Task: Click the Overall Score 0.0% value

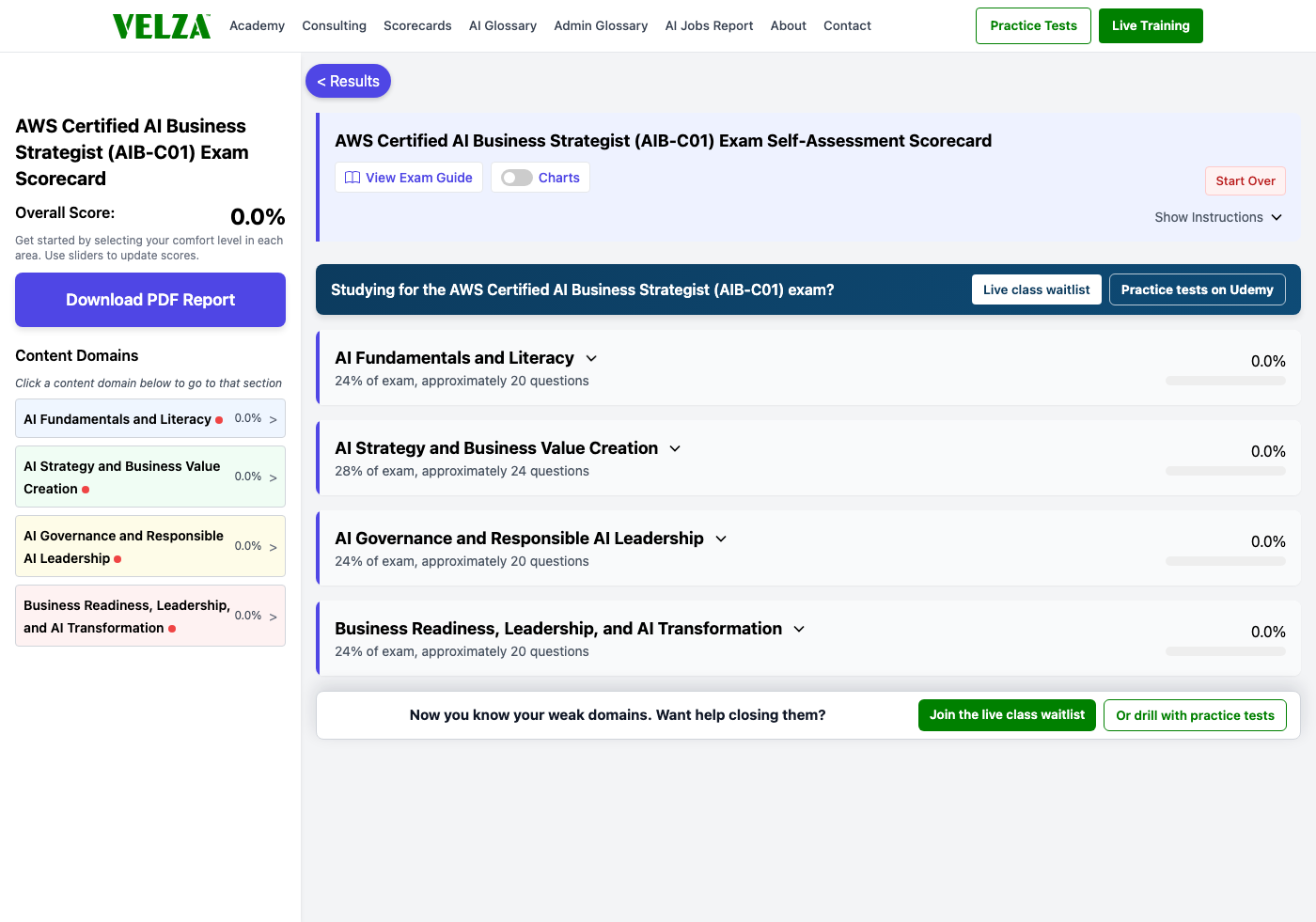Action: click(258, 217)
